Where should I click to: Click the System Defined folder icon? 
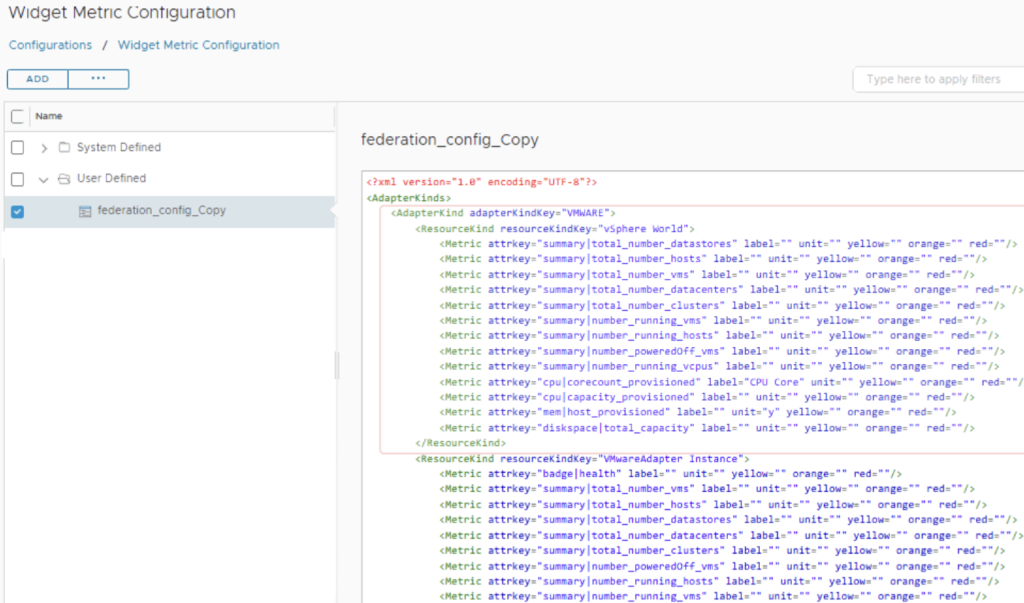64,147
